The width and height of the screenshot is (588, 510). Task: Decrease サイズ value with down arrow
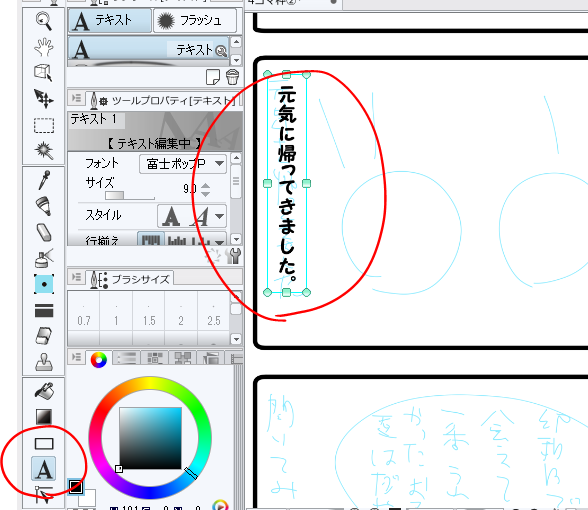tap(206, 194)
